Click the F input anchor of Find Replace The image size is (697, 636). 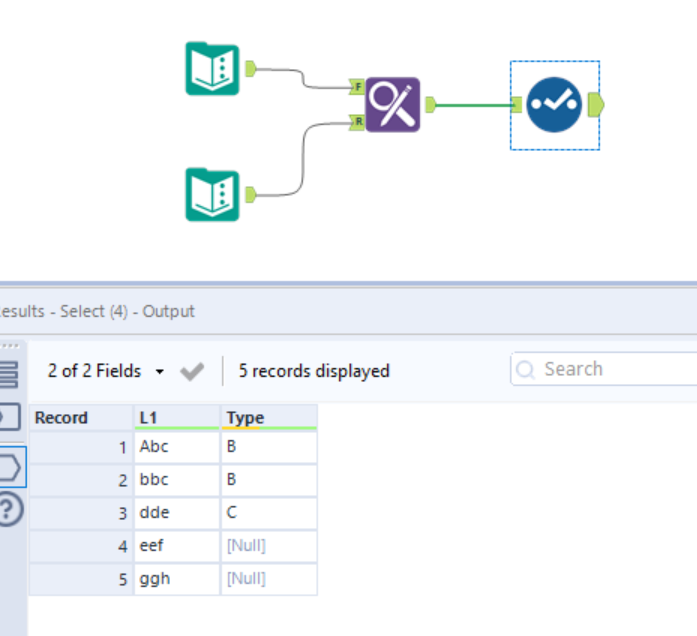357,87
